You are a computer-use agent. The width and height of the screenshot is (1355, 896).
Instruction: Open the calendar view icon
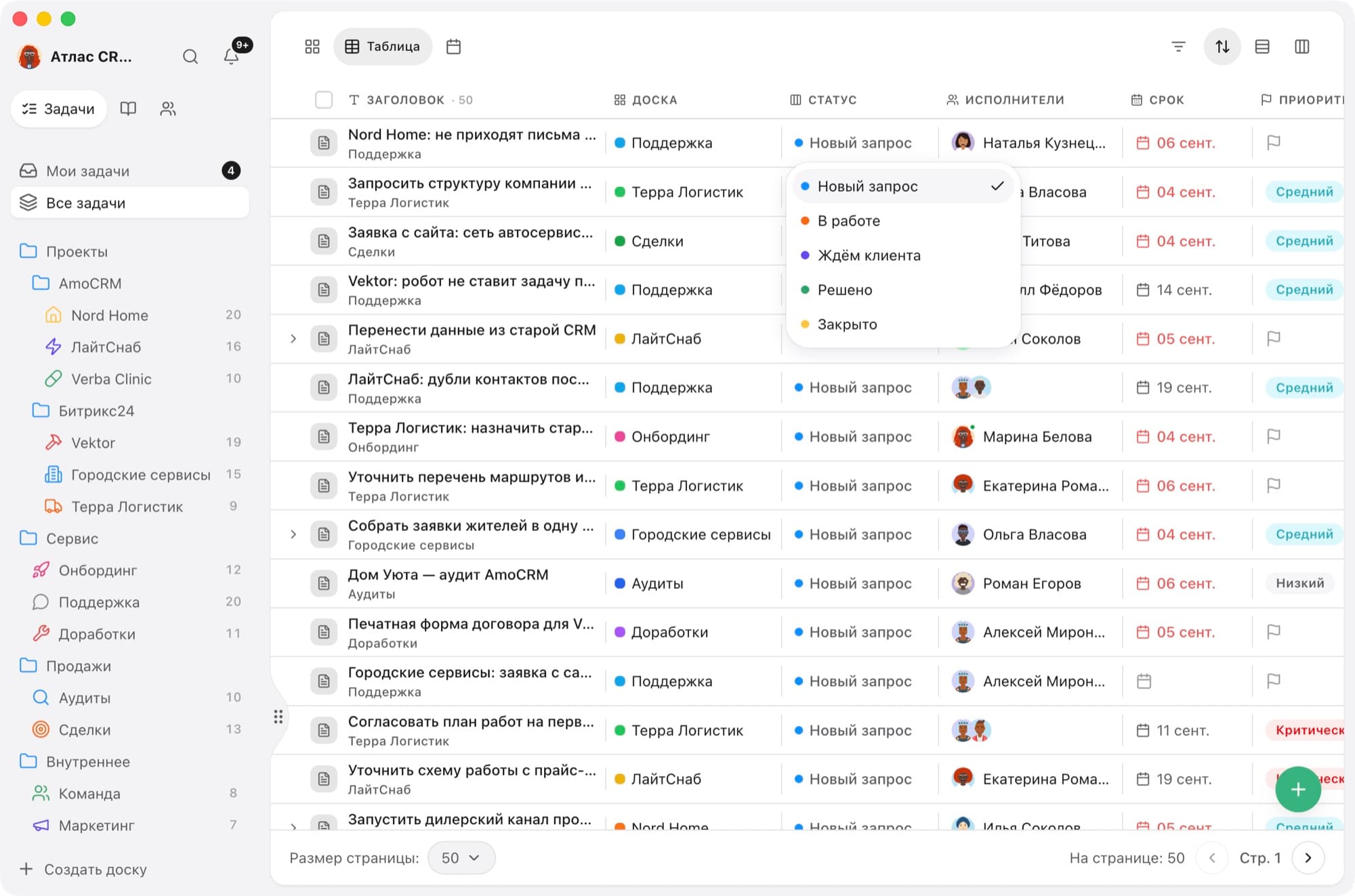click(x=454, y=47)
